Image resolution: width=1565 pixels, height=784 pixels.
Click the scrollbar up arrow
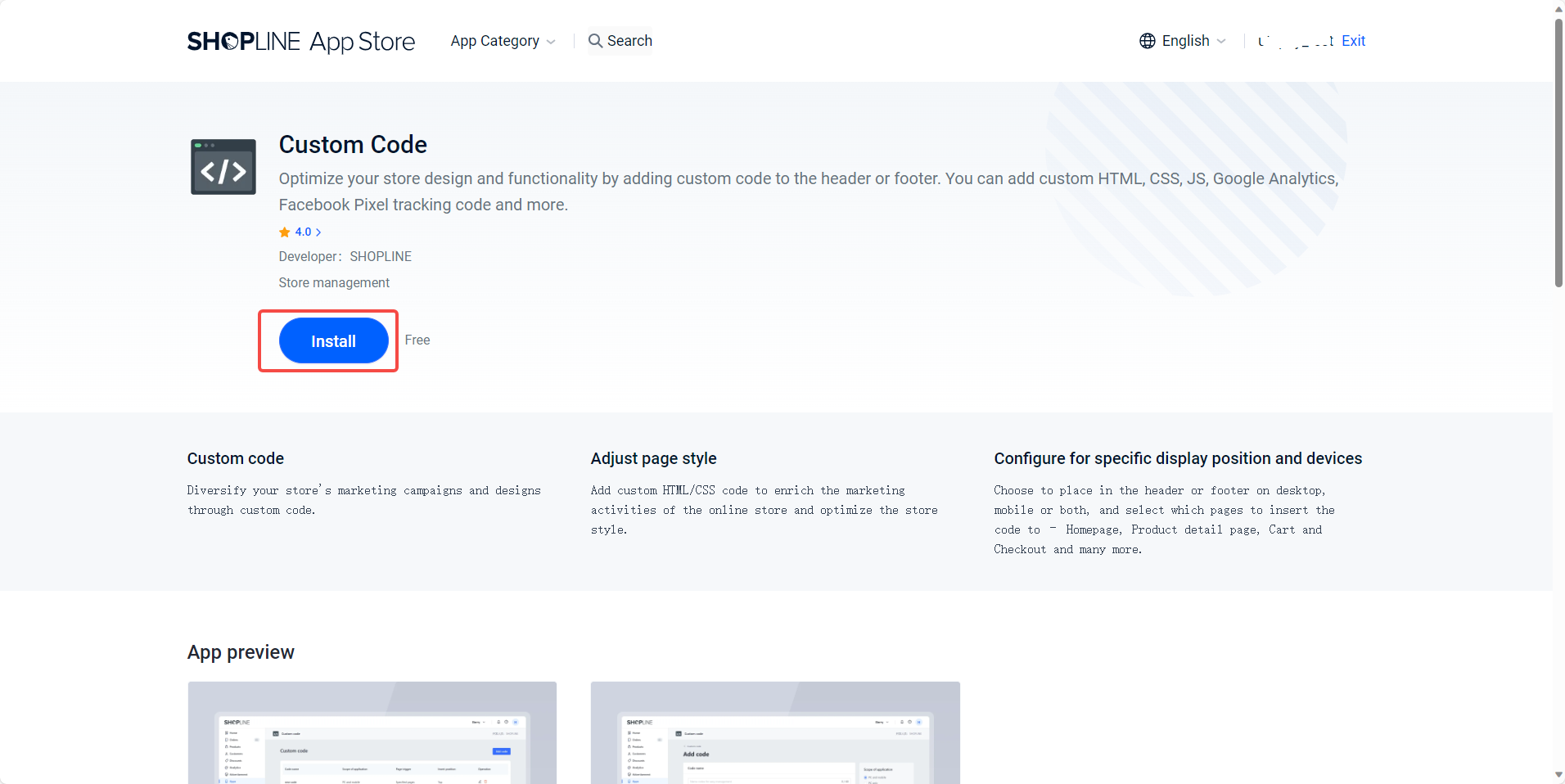pyautogui.click(x=1558, y=8)
